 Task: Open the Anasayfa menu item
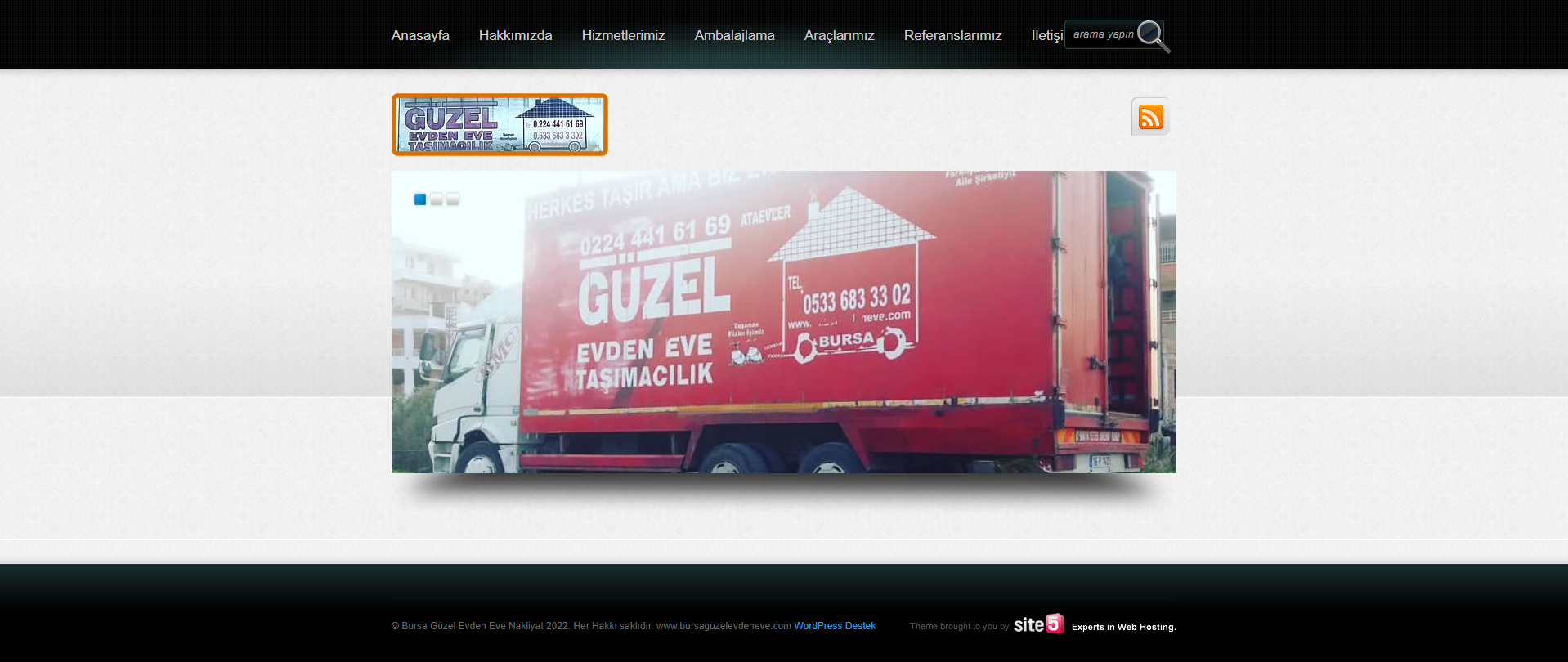pyautogui.click(x=420, y=35)
